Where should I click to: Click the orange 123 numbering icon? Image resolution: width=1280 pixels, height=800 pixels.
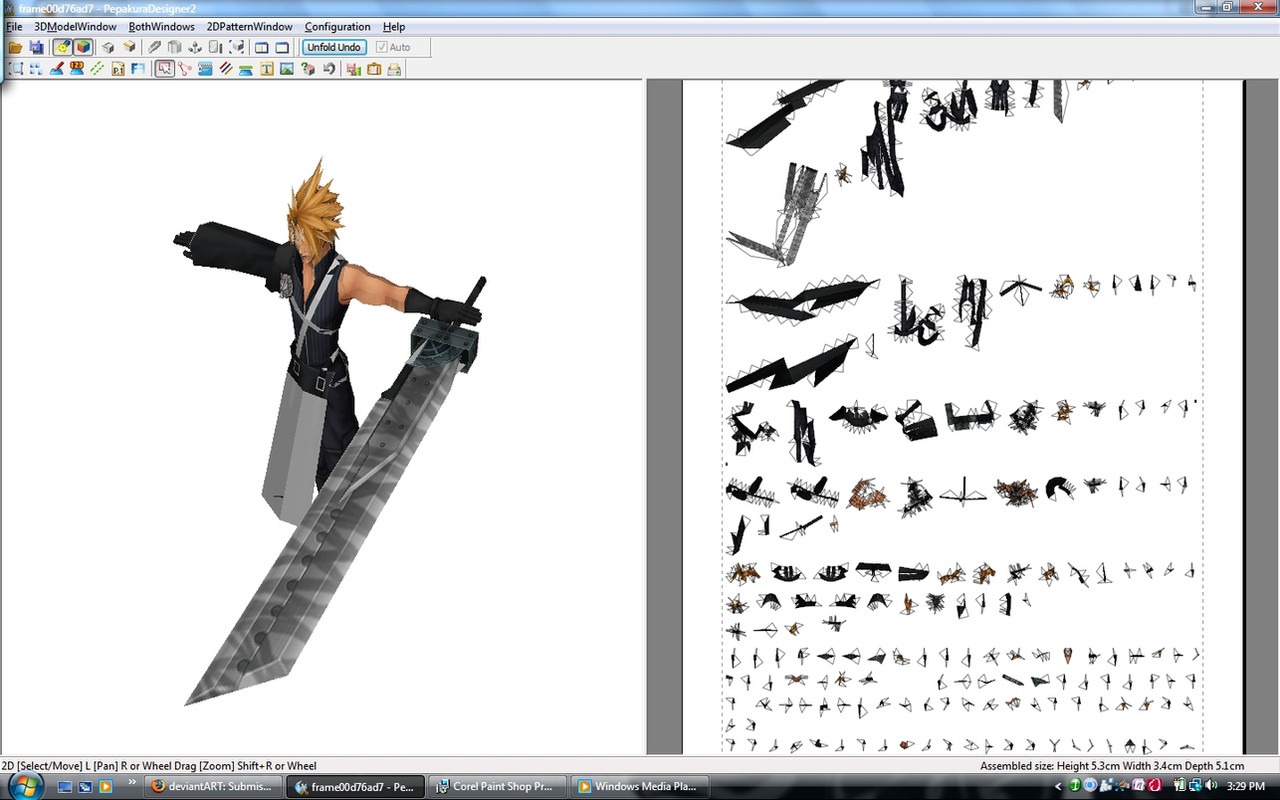(x=77, y=69)
